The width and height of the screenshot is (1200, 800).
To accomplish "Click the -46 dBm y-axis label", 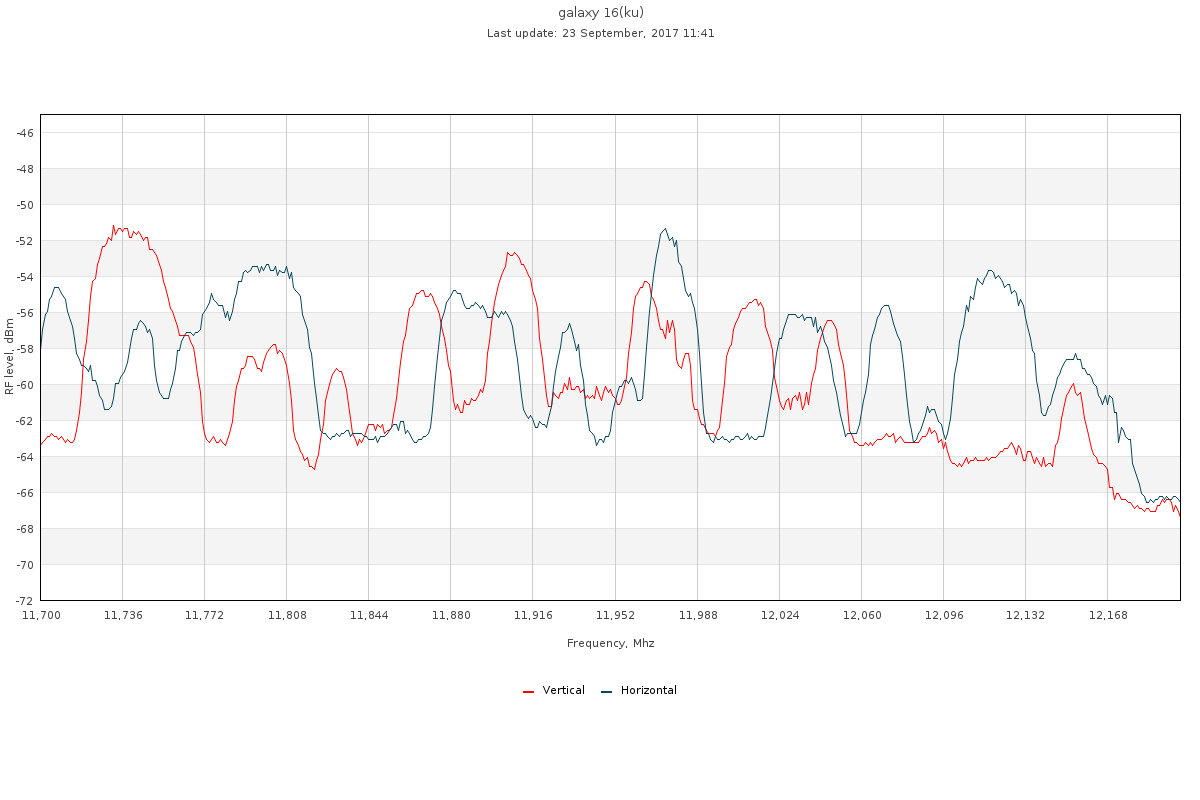I will pyautogui.click(x=24, y=133).
